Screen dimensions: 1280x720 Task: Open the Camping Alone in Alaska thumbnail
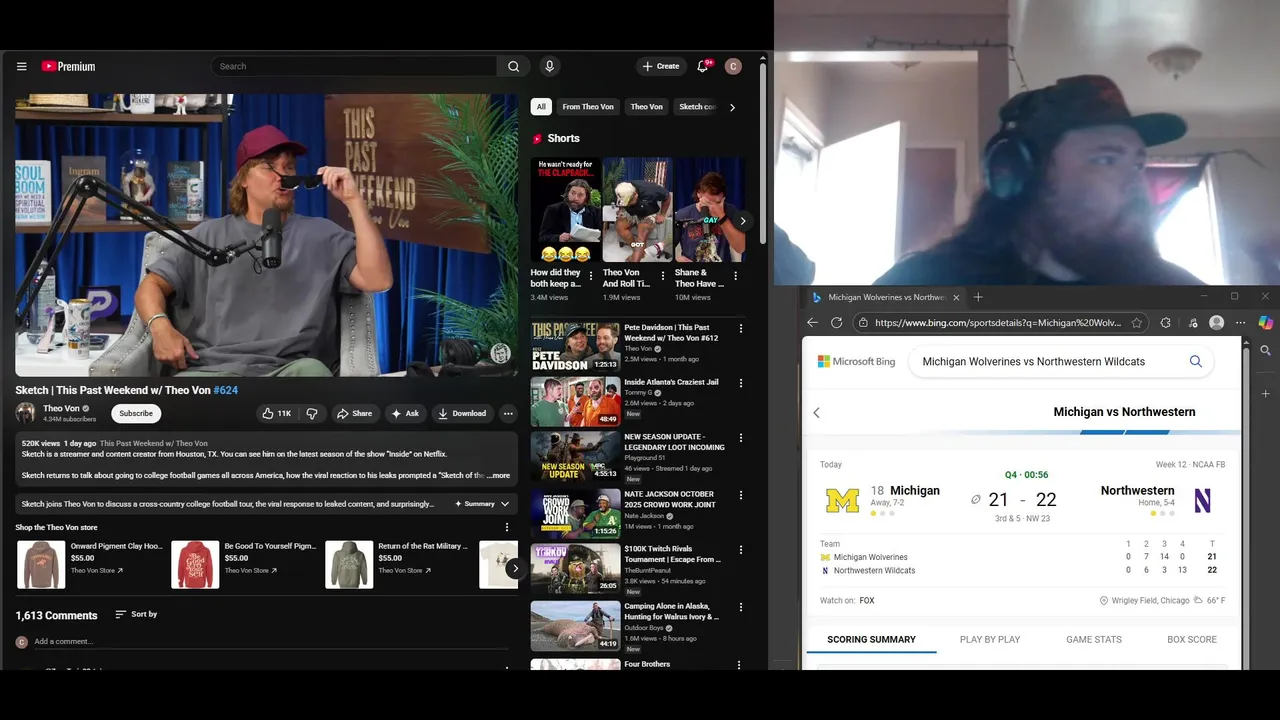click(x=575, y=625)
